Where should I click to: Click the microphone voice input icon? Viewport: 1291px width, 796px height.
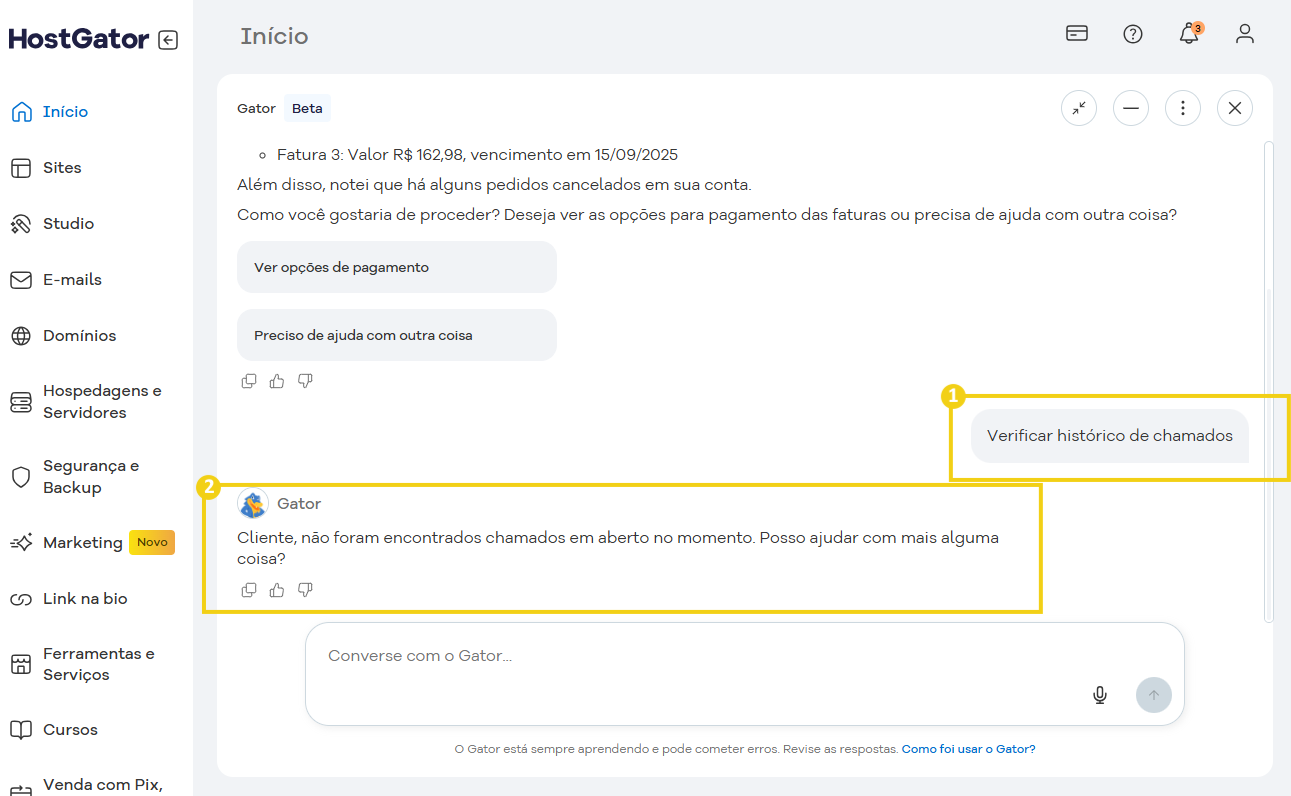click(x=1100, y=695)
